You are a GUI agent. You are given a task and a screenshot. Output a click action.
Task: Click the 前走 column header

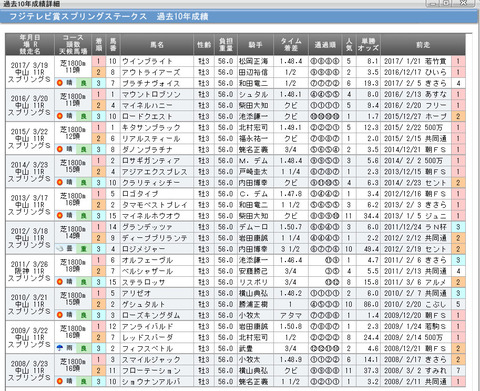coord(423,45)
